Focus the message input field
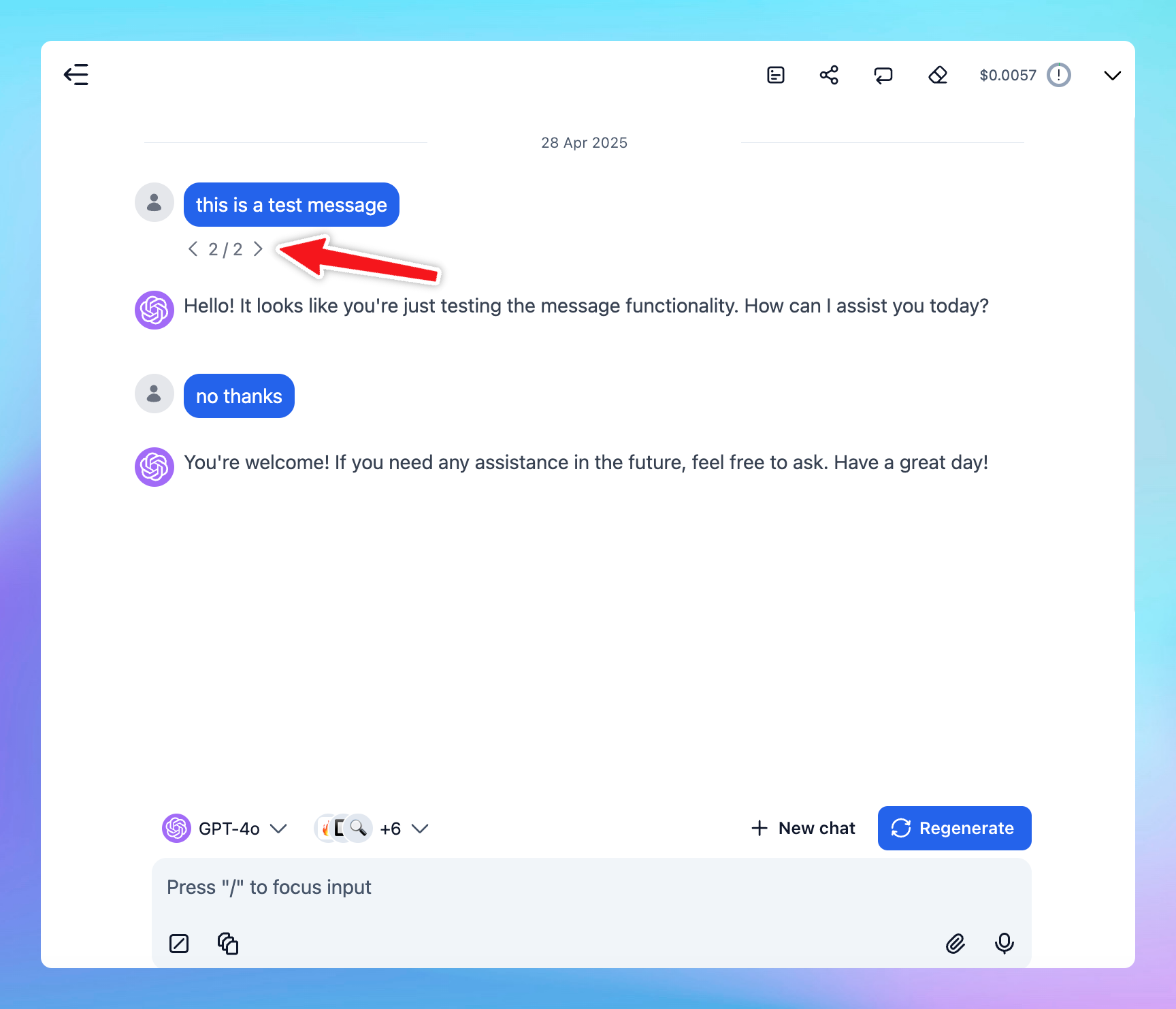The image size is (1176, 1009). [591, 888]
